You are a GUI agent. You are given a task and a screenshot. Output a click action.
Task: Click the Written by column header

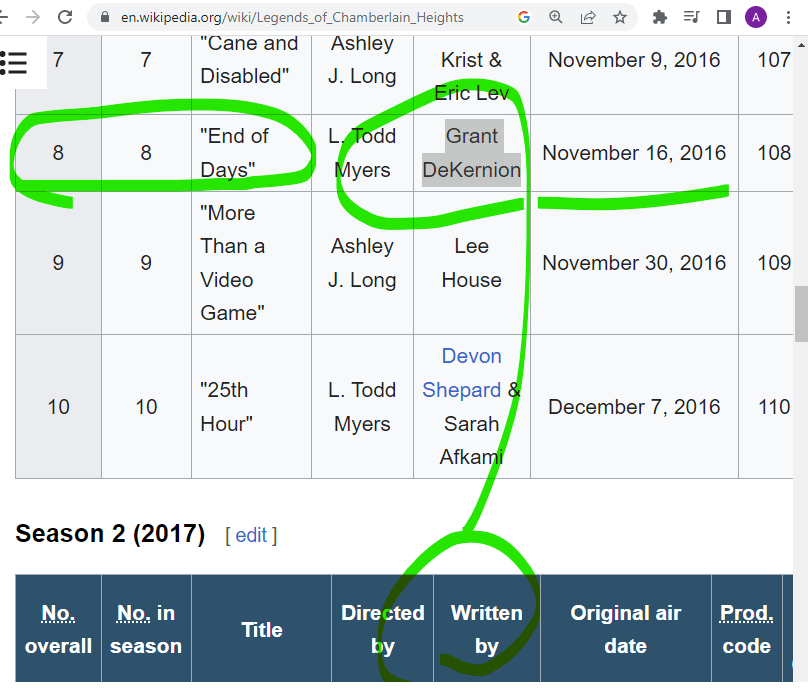[x=486, y=629]
